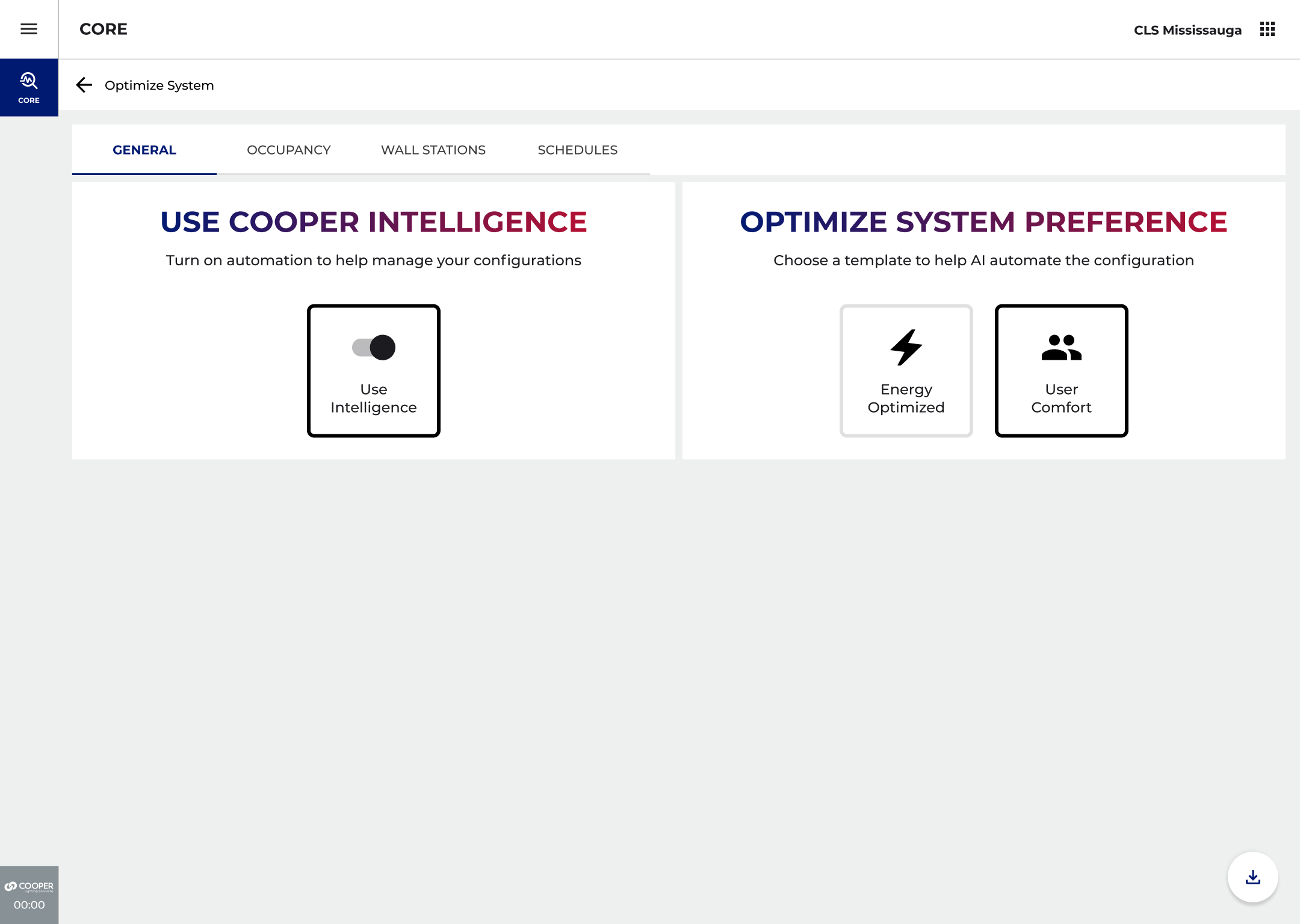The width and height of the screenshot is (1300, 924).
Task: Open the hamburger navigation menu
Action: pyautogui.click(x=29, y=29)
